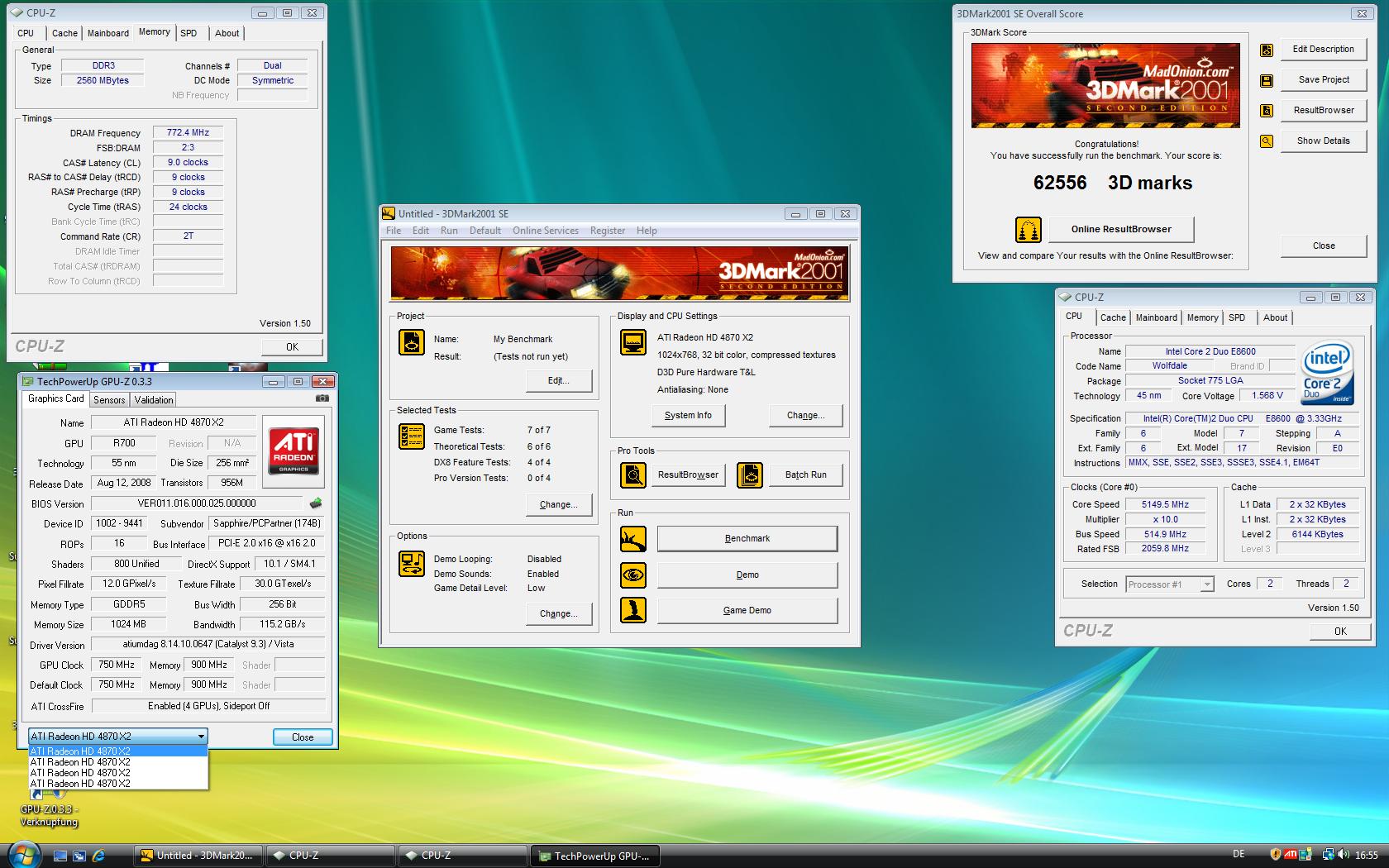Switch to SPD tab in left CPU-Z window
The width and height of the screenshot is (1389, 868).
click(189, 33)
